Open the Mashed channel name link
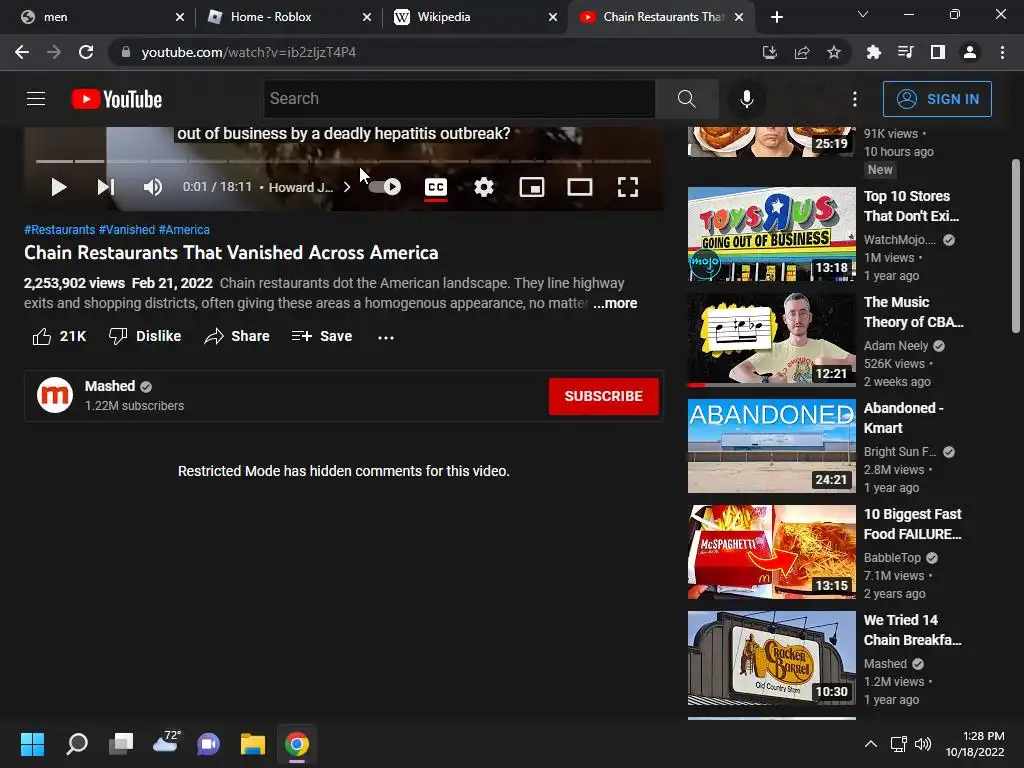The height and width of the screenshot is (768, 1024). point(110,386)
